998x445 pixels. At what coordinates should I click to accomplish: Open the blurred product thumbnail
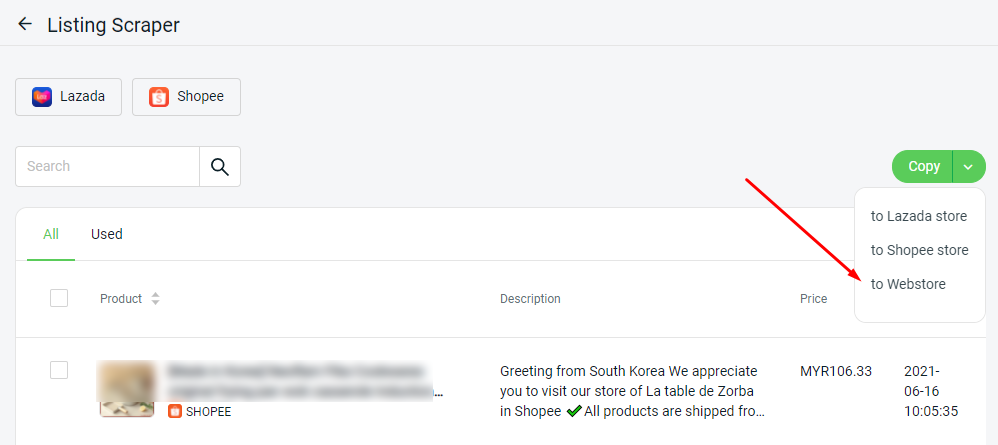127,388
